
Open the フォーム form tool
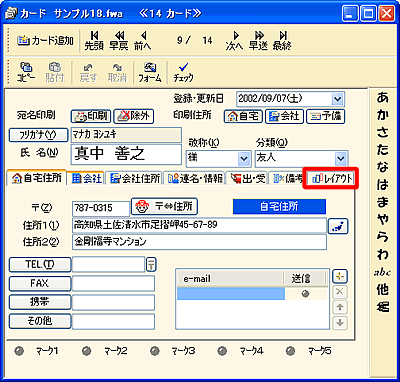[150, 72]
